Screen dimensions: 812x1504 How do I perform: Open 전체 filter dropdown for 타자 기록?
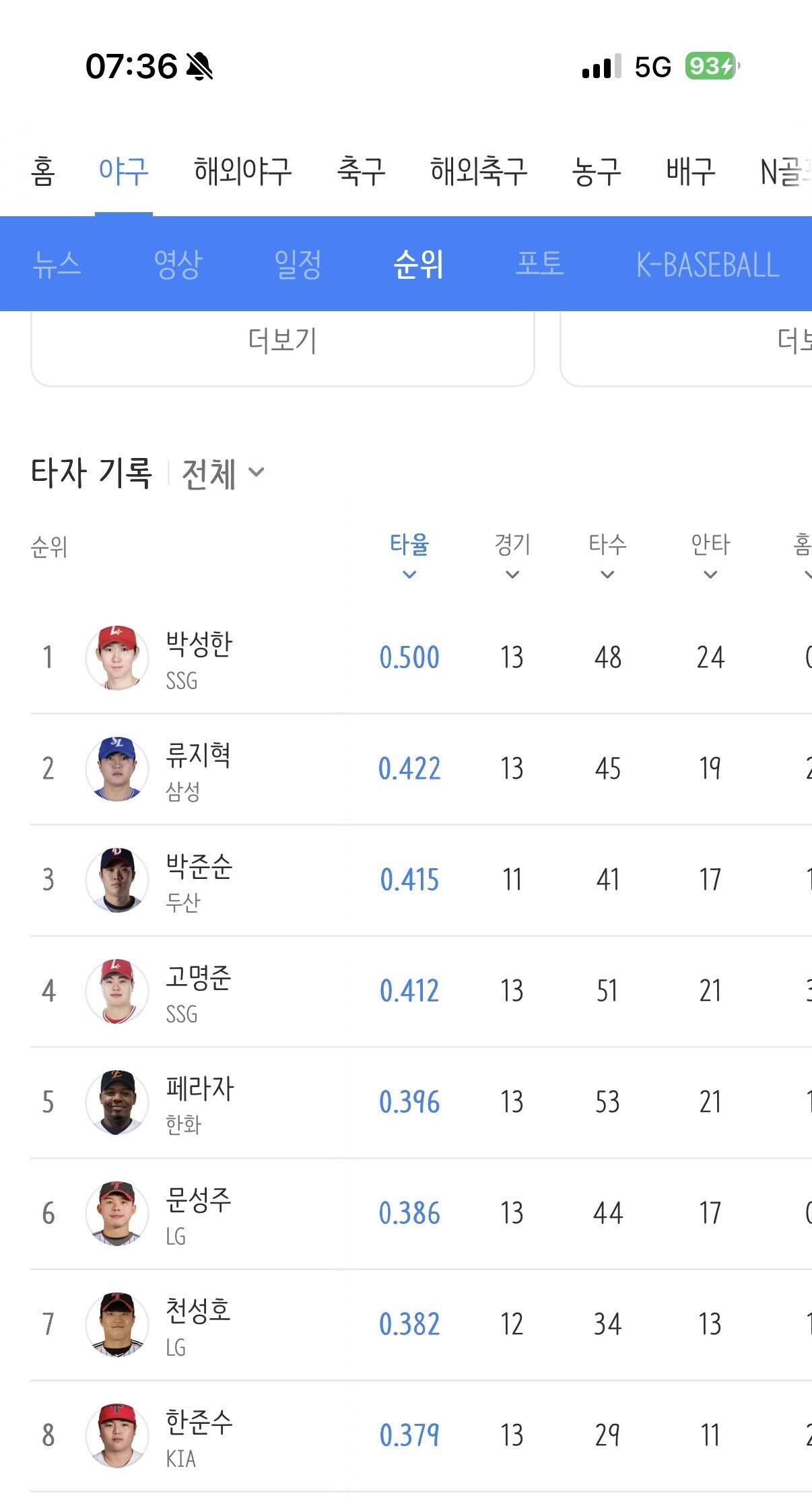coord(224,473)
